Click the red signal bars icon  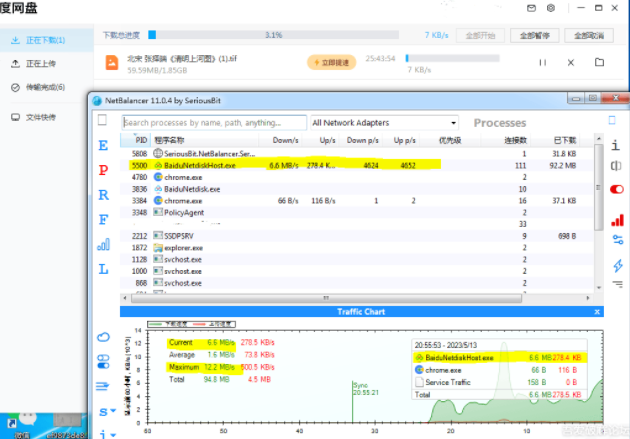(x=616, y=218)
